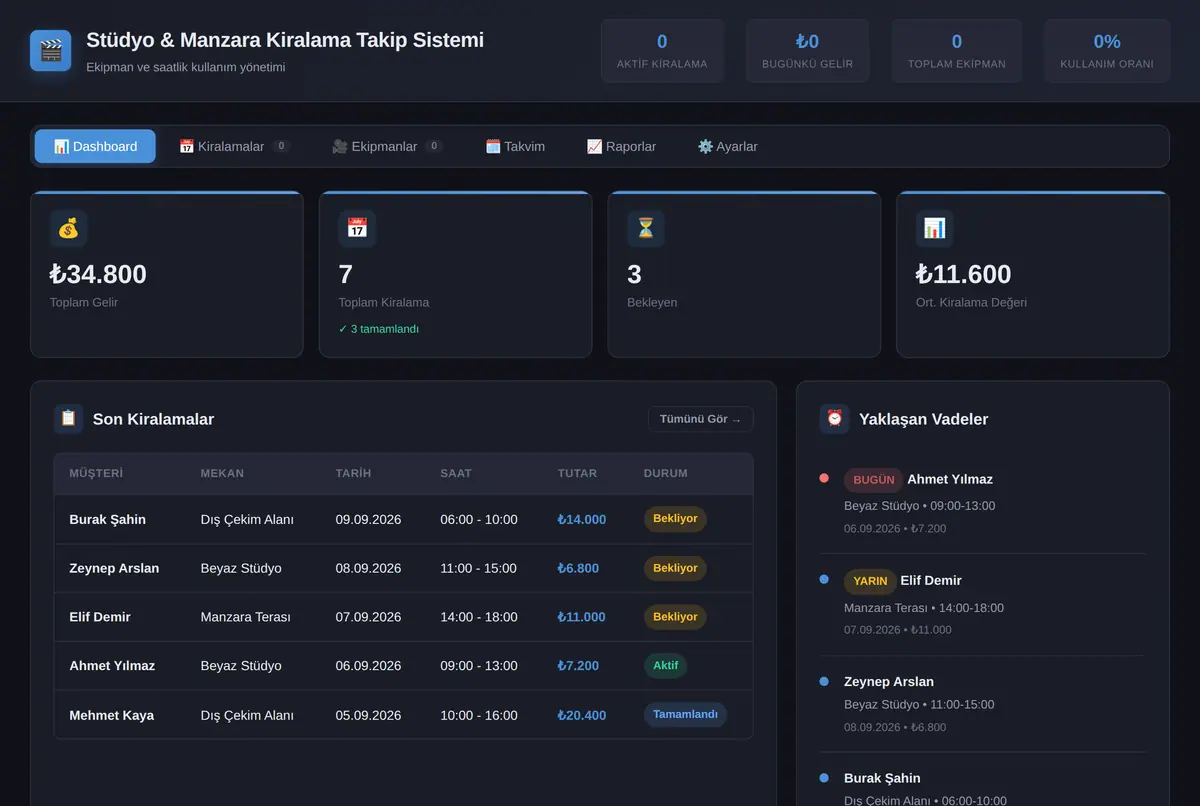Click the MÜŞTERİ column header

tap(96, 473)
